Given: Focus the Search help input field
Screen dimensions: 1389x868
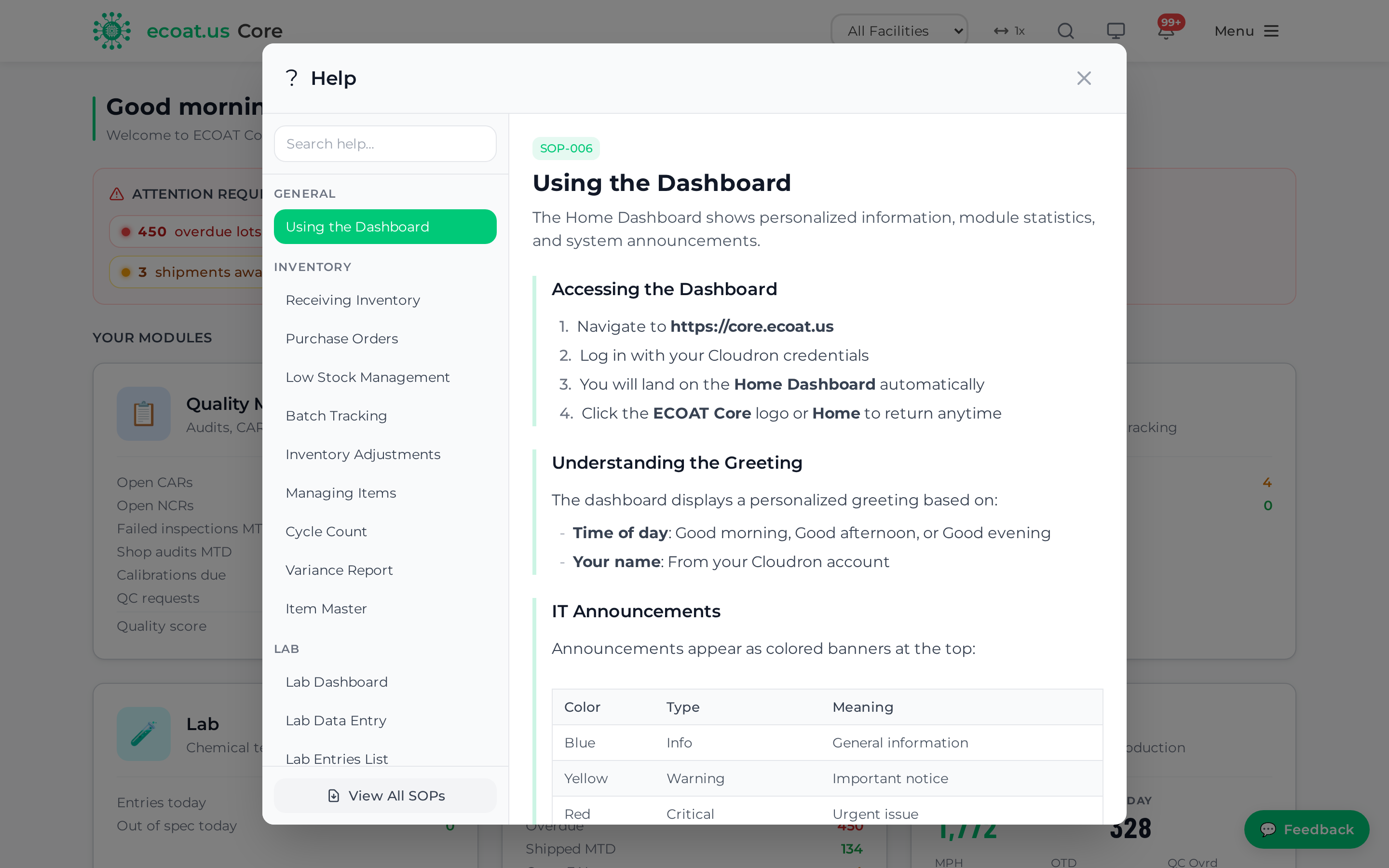Looking at the screenshot, I should [385, 144].
